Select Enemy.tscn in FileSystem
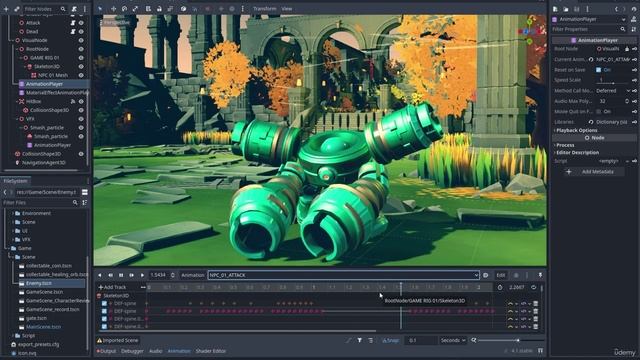640x360 pixels. [39, 283]
